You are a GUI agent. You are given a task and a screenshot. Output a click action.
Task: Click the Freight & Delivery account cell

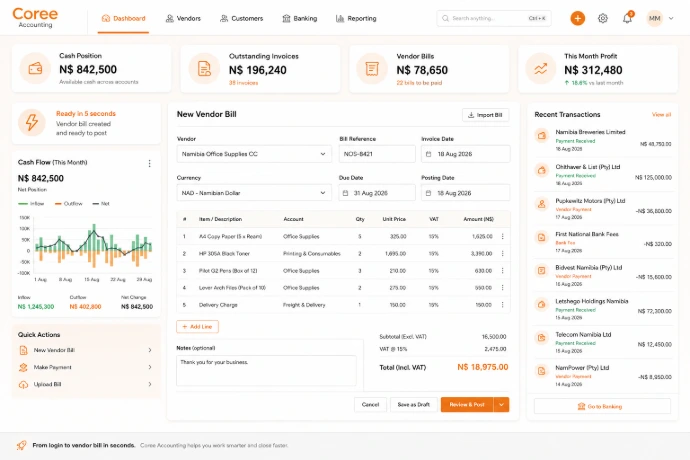[x=304, y=305]
